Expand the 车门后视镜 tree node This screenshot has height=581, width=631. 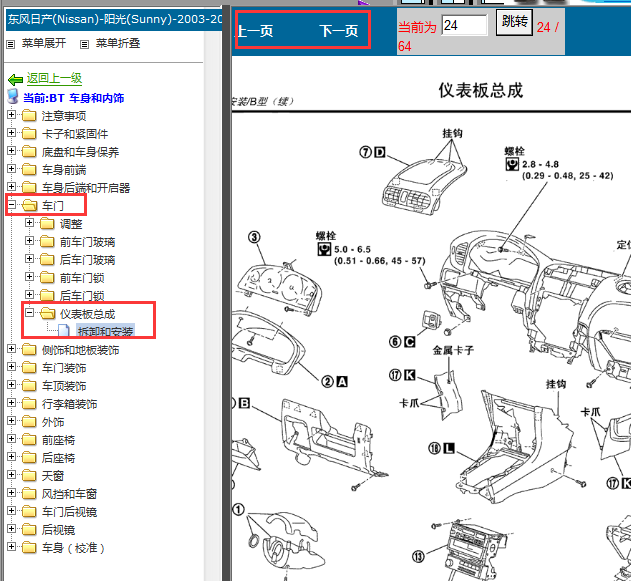11,511
